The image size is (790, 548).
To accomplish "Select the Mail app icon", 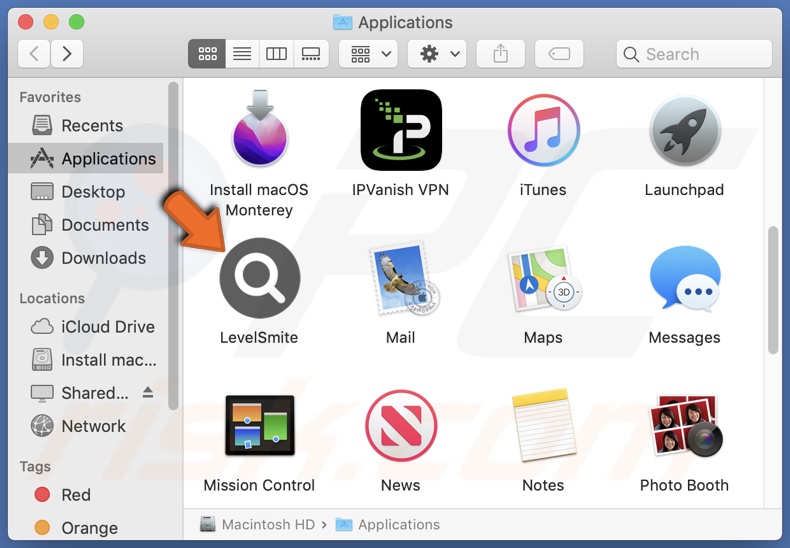I will (x=404, y=278).
